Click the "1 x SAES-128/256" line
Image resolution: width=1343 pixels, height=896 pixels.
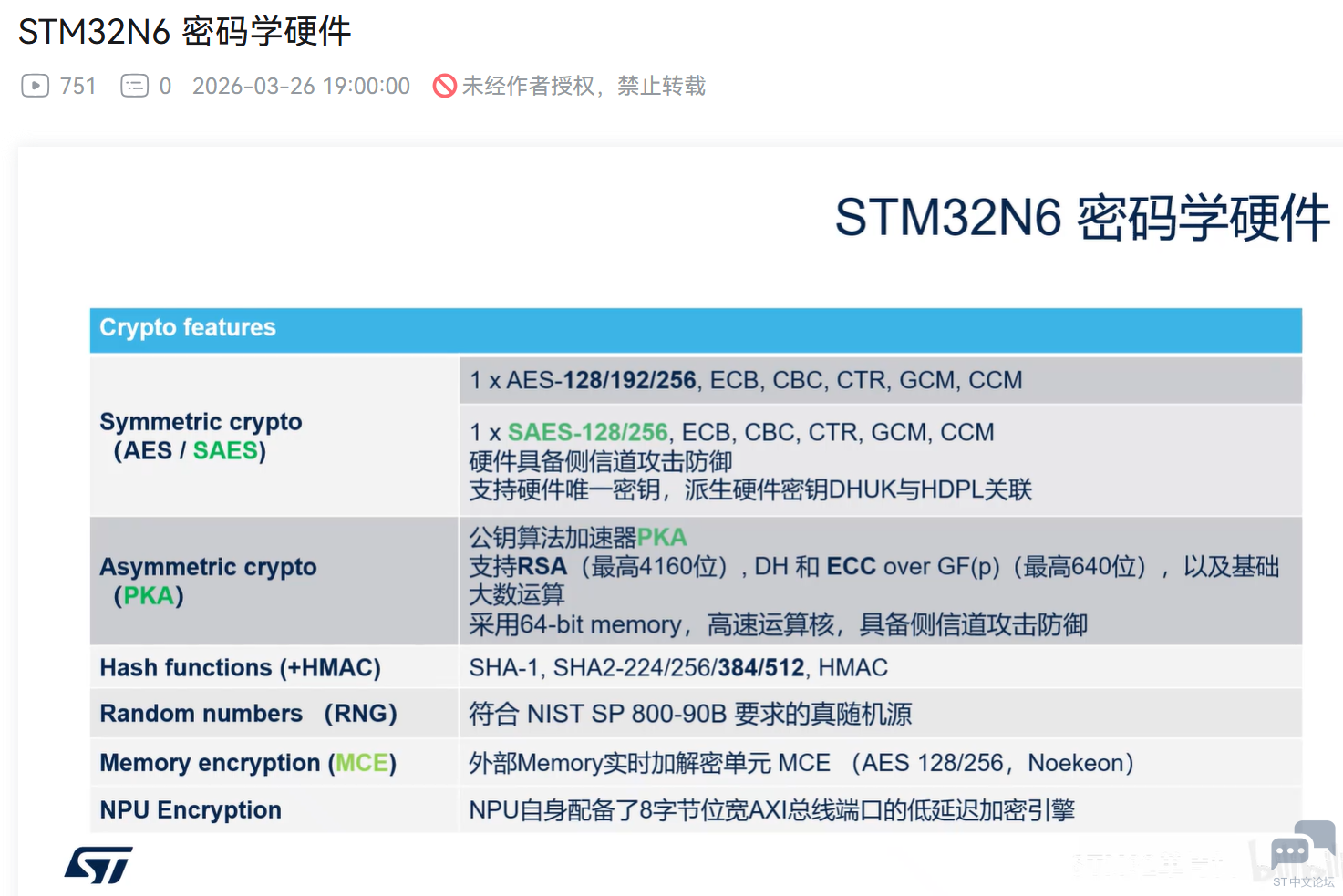click(x=732, y=432)
